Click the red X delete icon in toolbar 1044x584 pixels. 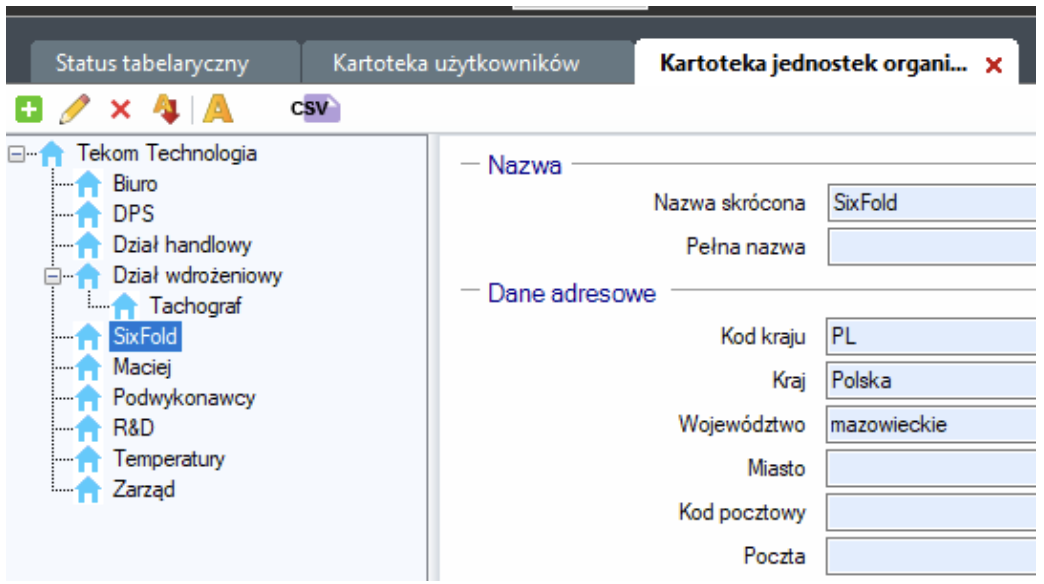[x=121, y=109]
